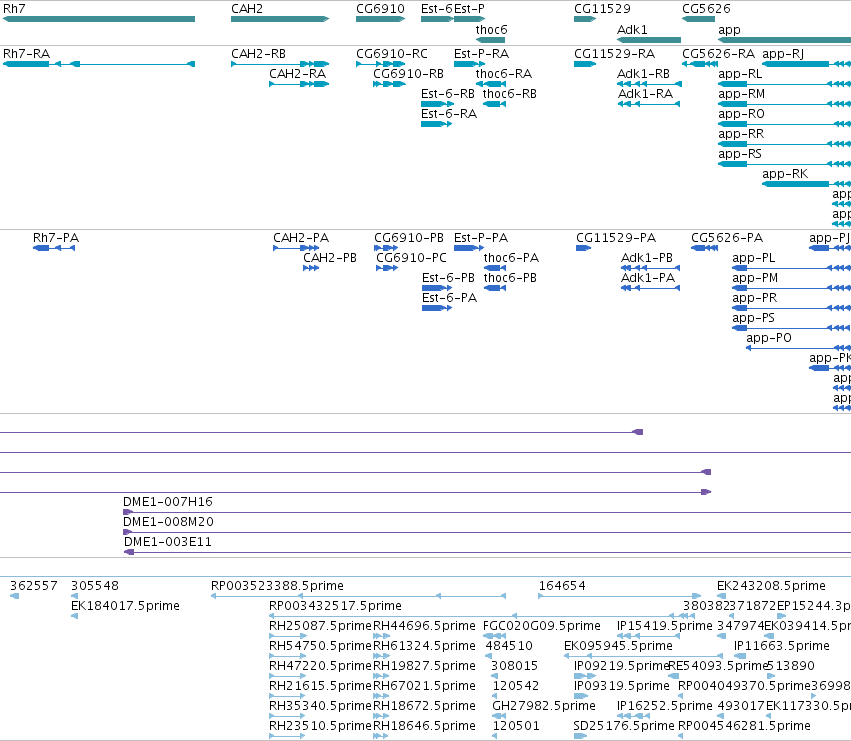Image resolution: width=851 pixels, height=741 pixels.
Task: Click the CG6910 gene label
Action: 380,9
